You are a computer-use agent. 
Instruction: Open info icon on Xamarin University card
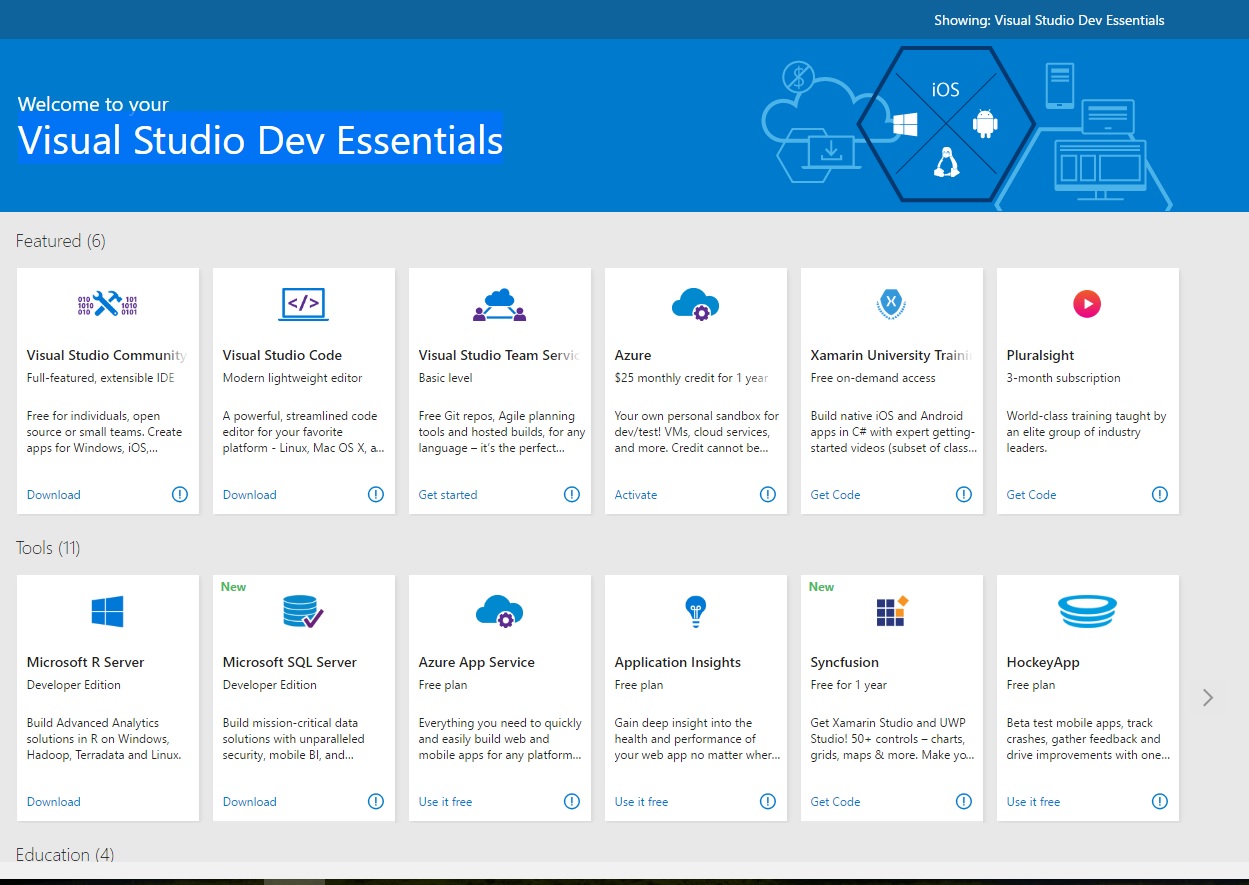tap(964, 494)
